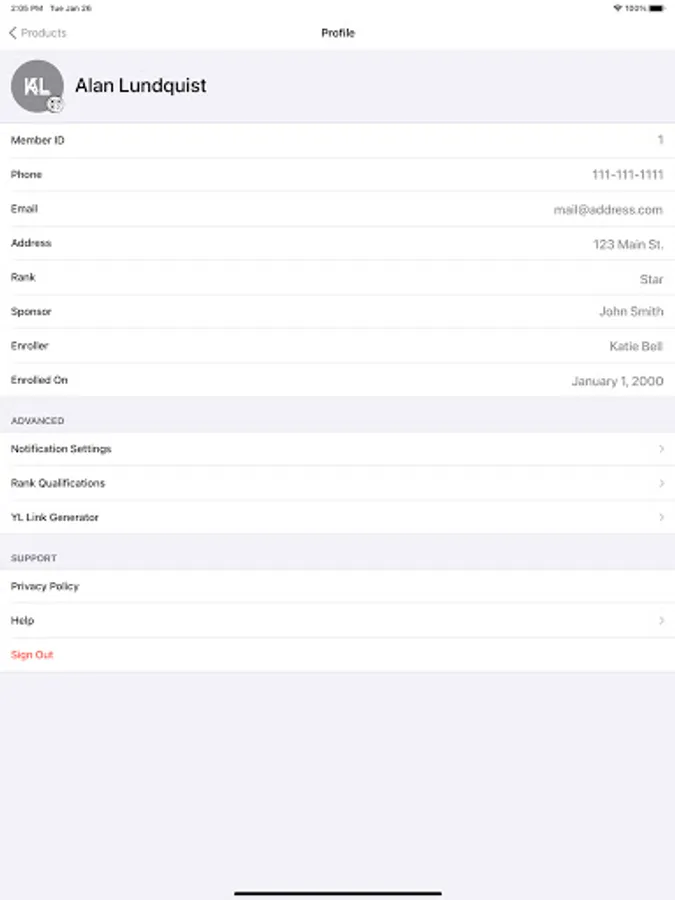Open Notification Settings menu item

pyautogui.click(x=338, y=449)
